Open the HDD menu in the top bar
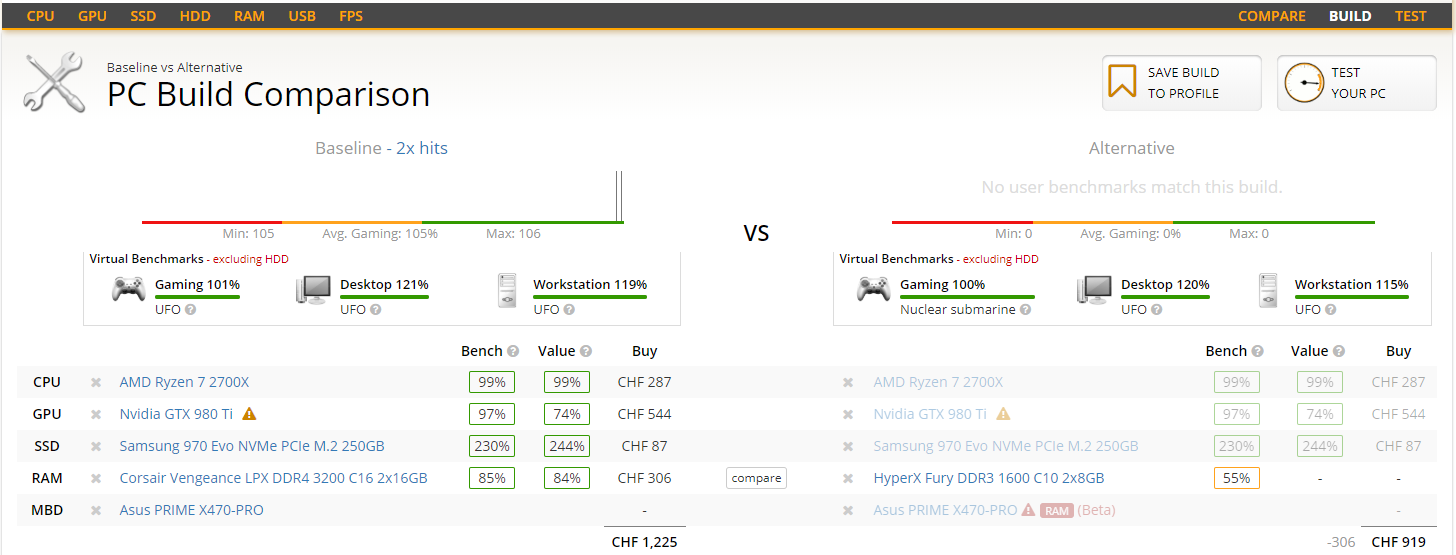 tap(195, 16)
